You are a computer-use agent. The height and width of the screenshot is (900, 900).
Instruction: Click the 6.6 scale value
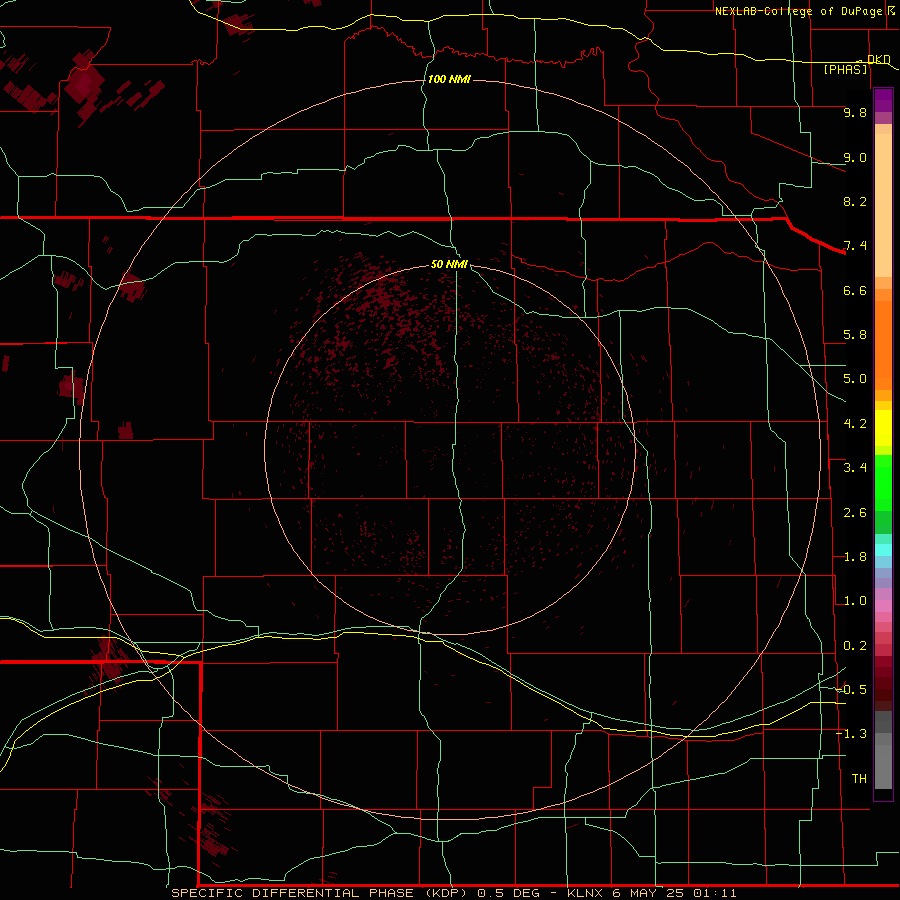pyautogui.click(x=855, y=290)
